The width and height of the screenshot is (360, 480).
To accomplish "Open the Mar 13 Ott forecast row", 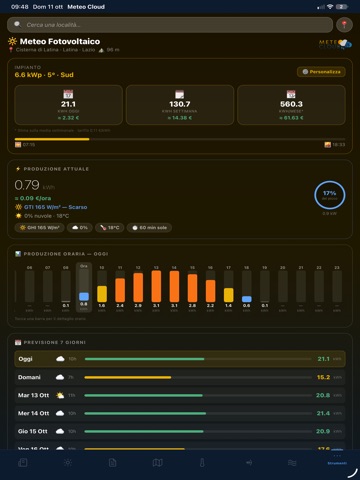I will (x=180, y=395).
